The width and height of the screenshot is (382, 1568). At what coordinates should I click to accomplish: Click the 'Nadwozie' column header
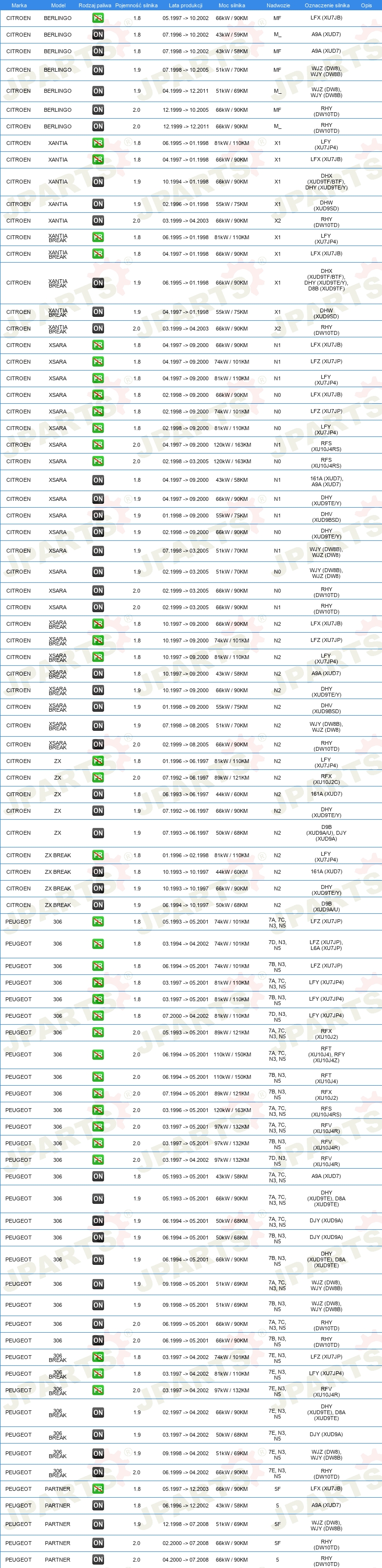pyautogui.click(x=278, y=5)
